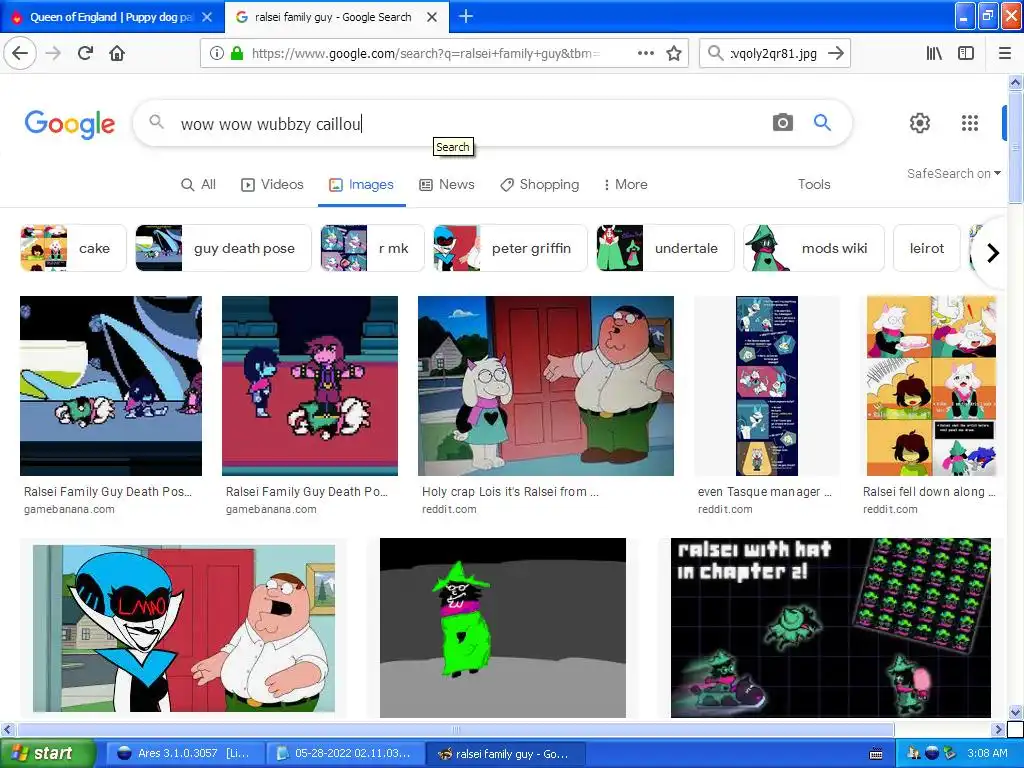The width and height of the screenshot is (1024, 768).
Task: Click 'Holy crap Lois it's Ralsei from ...' title
Action: pos(510,492)
